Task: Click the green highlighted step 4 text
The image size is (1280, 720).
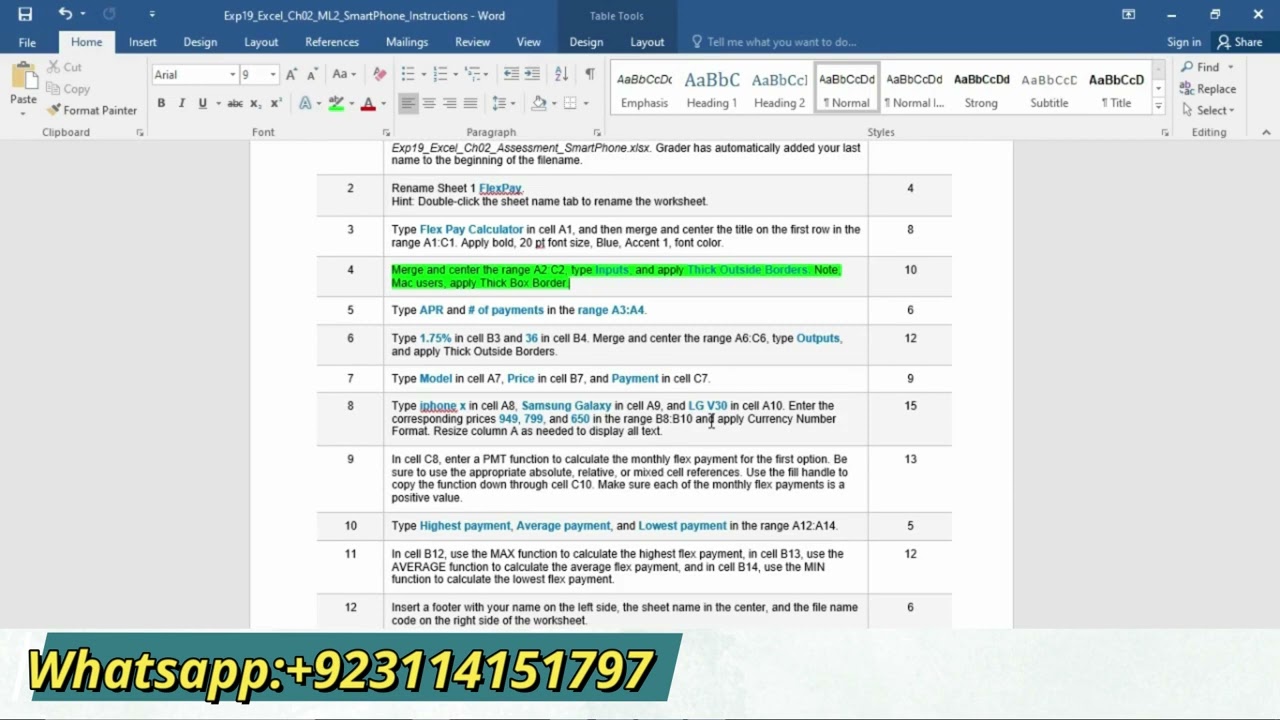Action: [x=616, y=276]
